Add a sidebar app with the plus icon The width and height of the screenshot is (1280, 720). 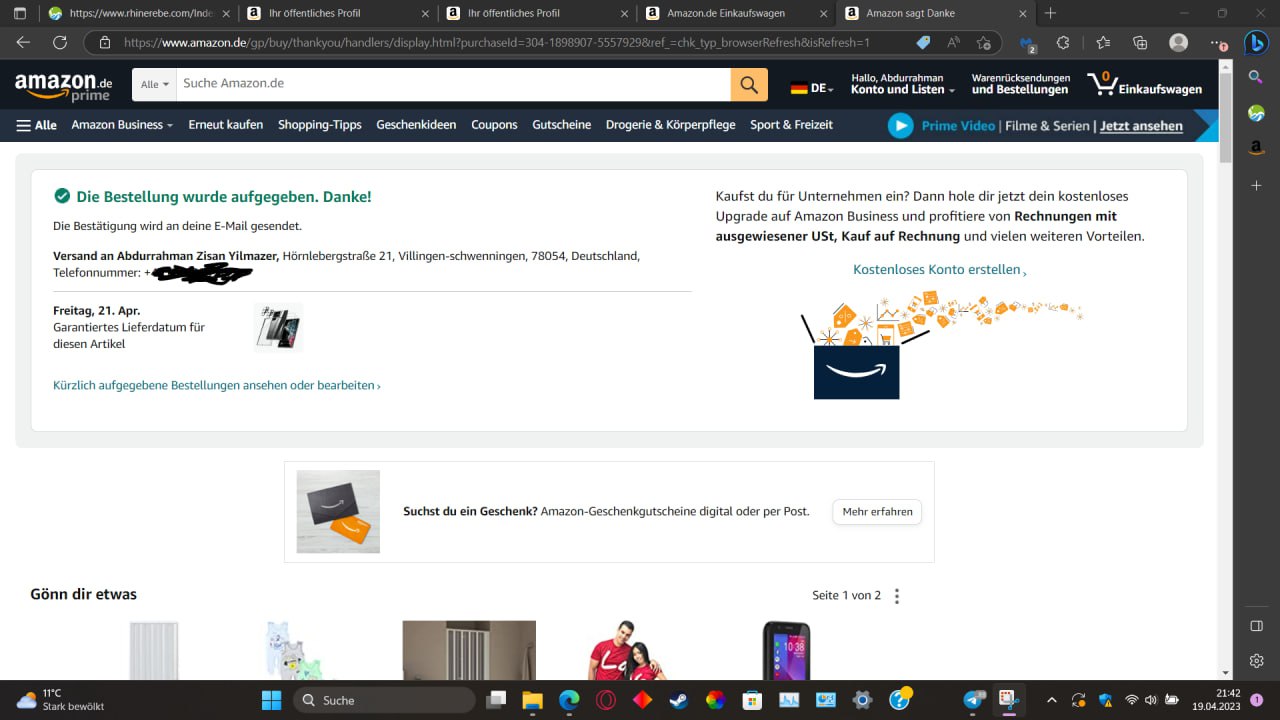coord(1256,186)
